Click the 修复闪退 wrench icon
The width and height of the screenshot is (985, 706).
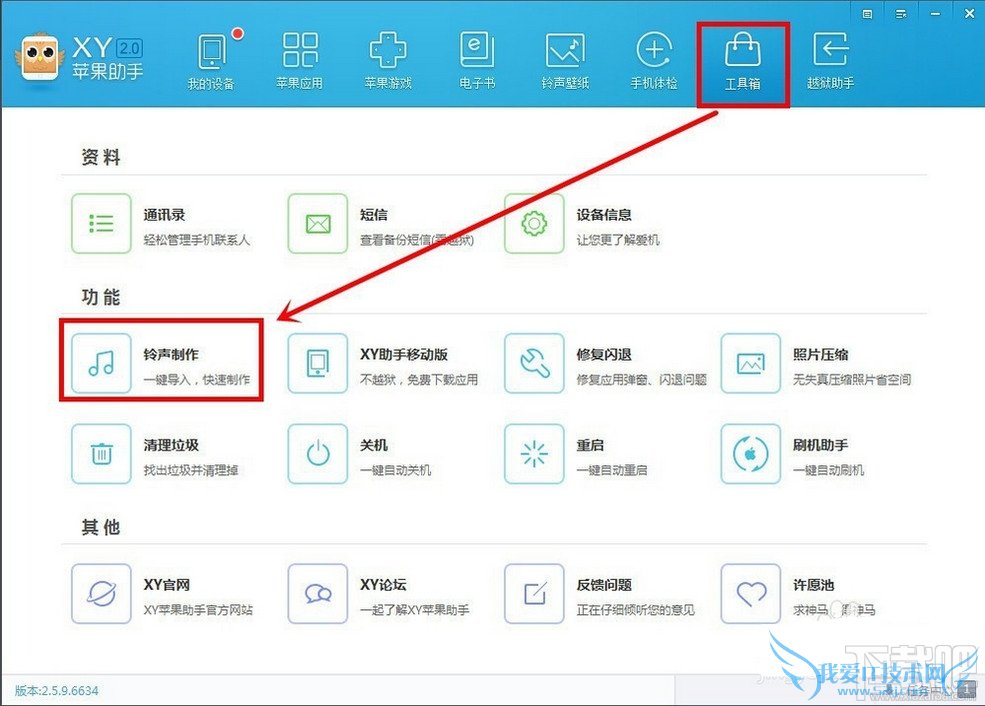click(535, 363)
